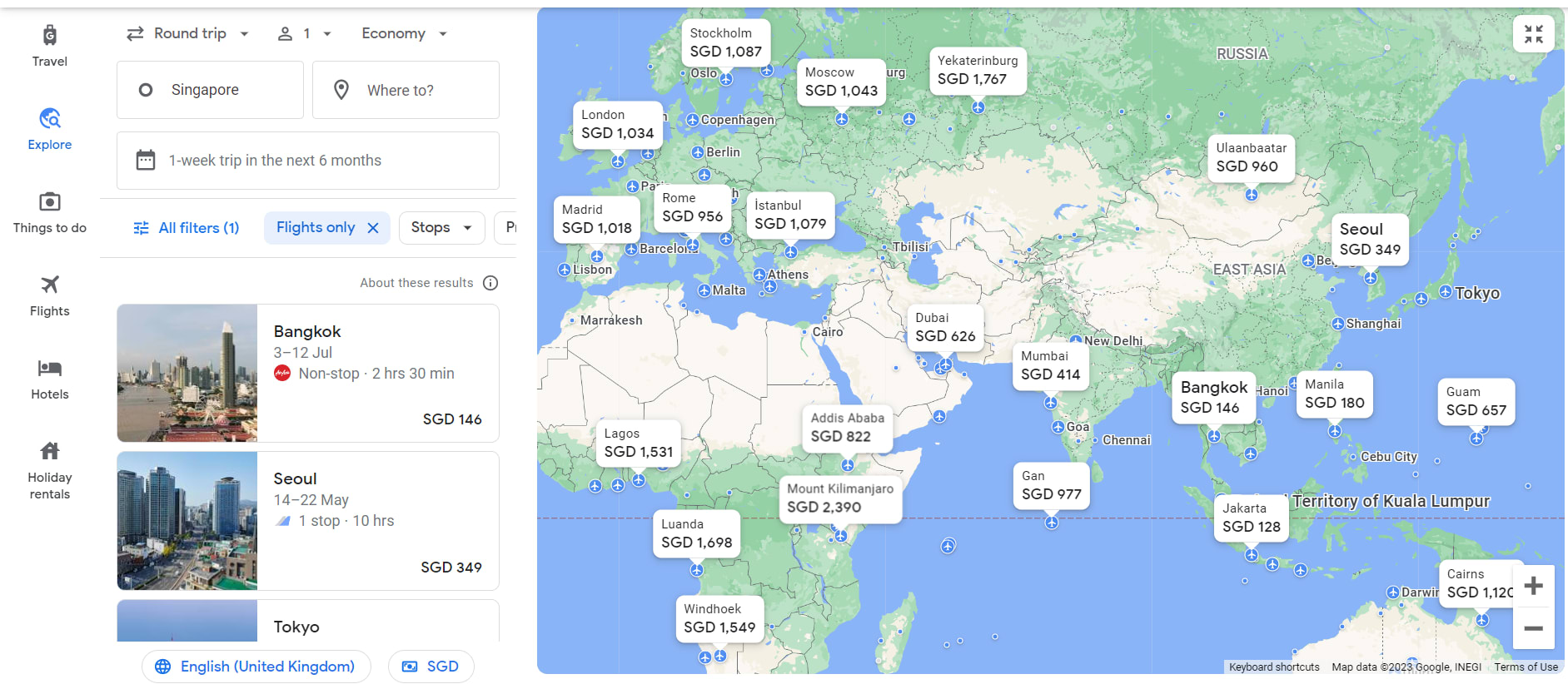1568x684 pixels.
Task: Open the Stops filter dropdown
Action: point(442,228)
